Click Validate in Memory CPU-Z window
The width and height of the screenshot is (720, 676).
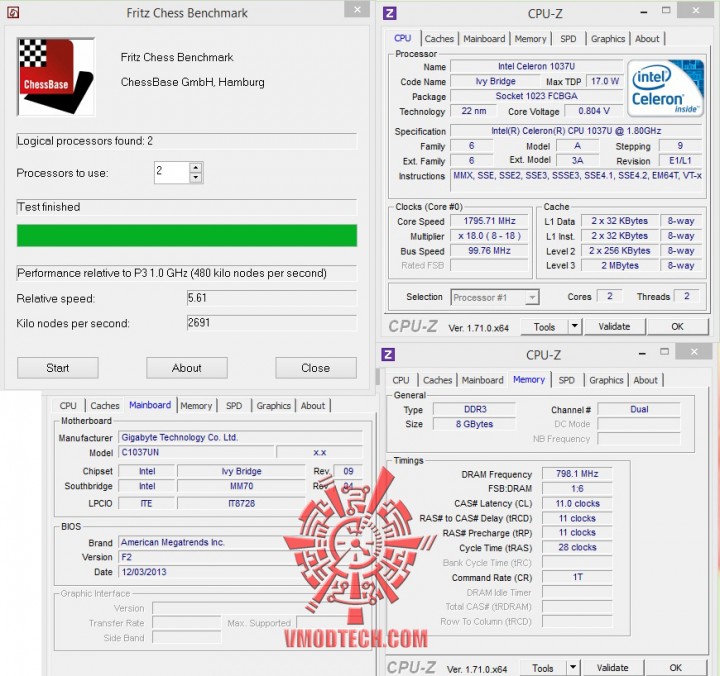pos(612,668)
